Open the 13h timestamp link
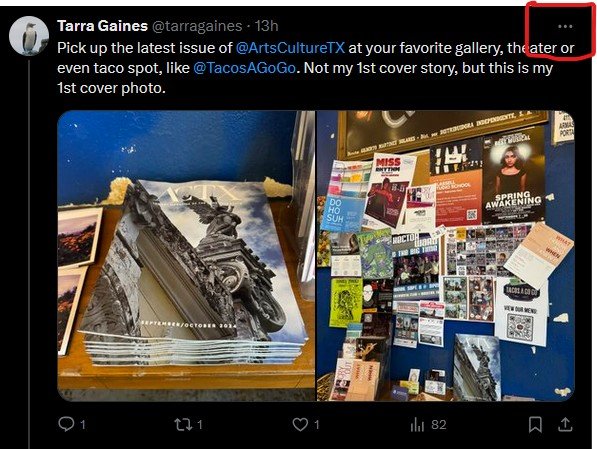The width and height of the screenshot is (597, 449). pos(267,26)
